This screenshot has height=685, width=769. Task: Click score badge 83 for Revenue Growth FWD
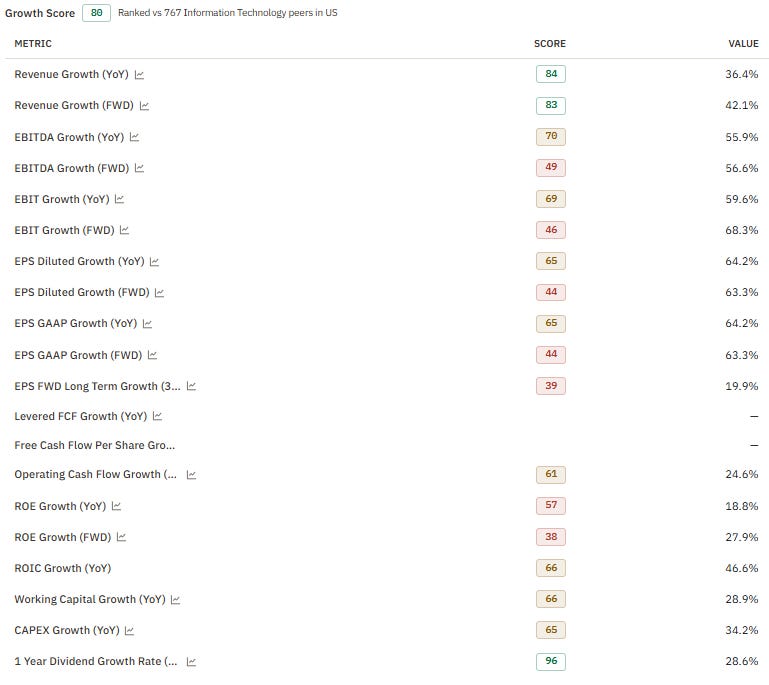551,105
